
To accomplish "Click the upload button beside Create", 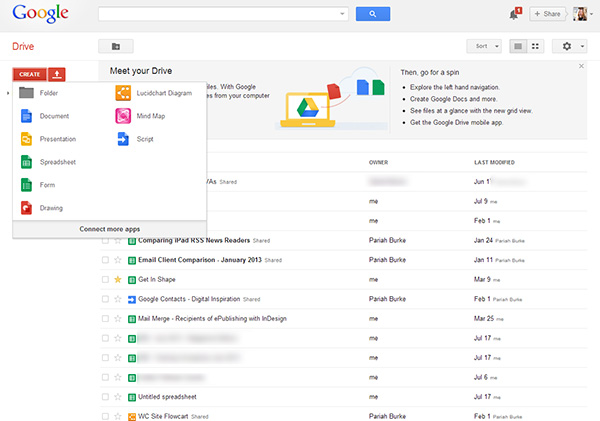I will [x=57, y=75].
